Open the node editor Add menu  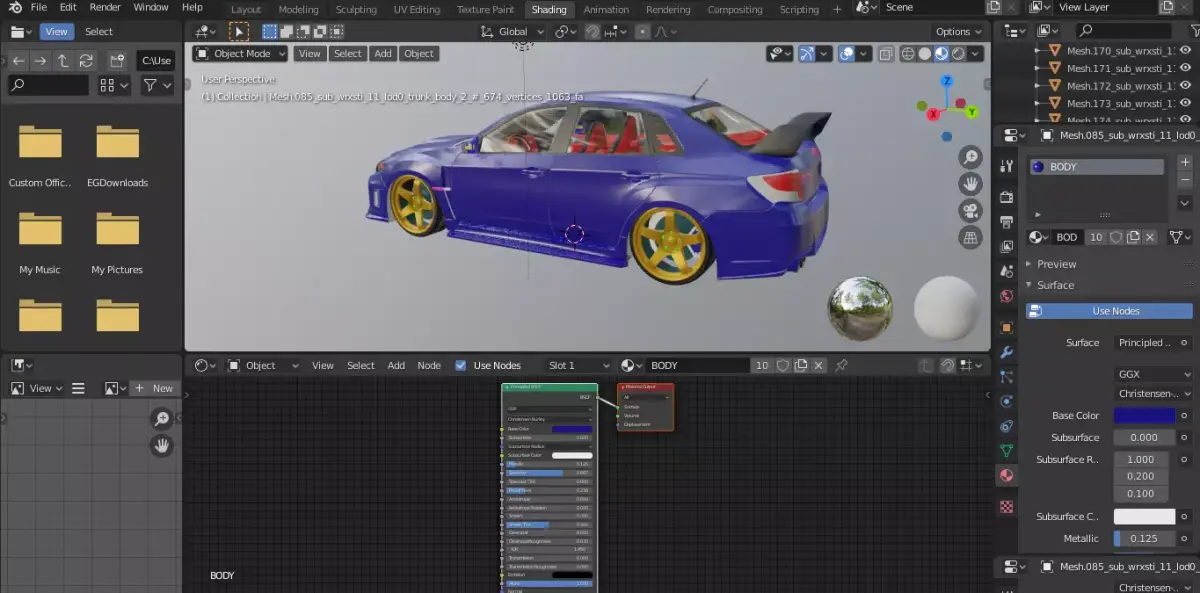point(396,365)
